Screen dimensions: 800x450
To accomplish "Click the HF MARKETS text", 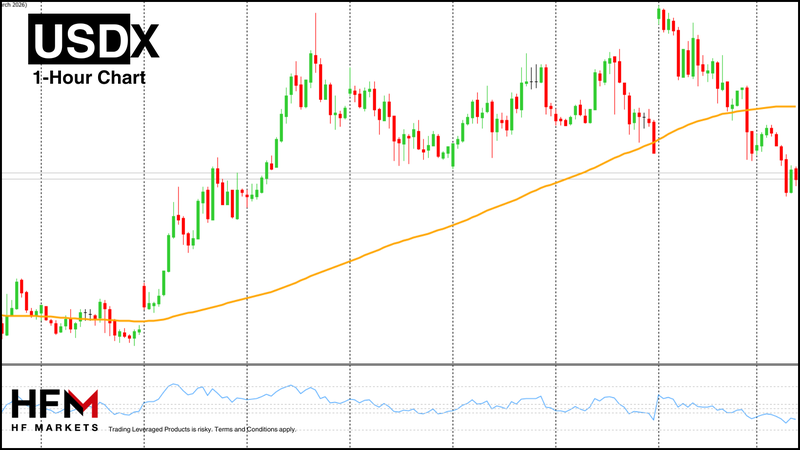I will (x=55, y=427).
